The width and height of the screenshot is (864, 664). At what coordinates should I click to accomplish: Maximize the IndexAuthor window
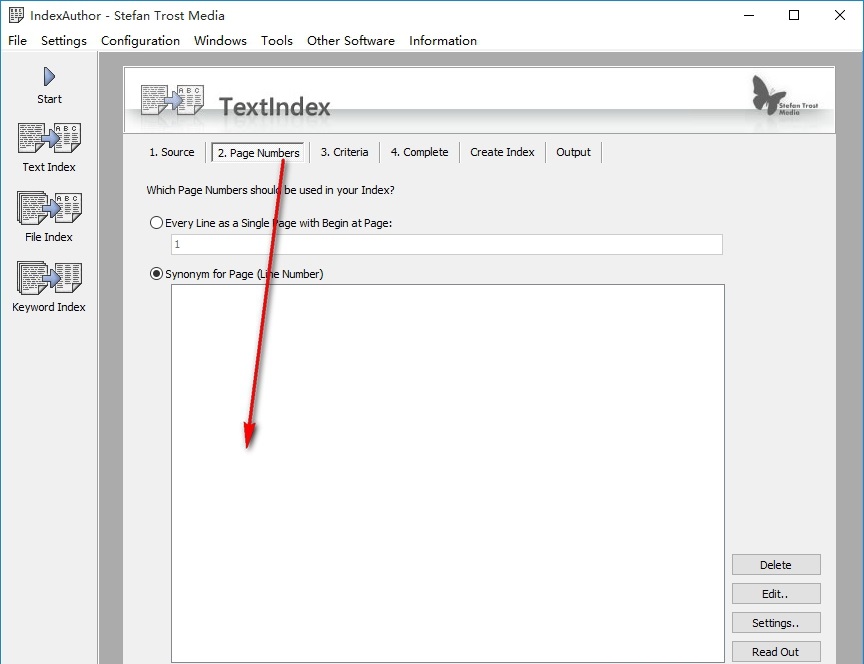tap(794, 15)
